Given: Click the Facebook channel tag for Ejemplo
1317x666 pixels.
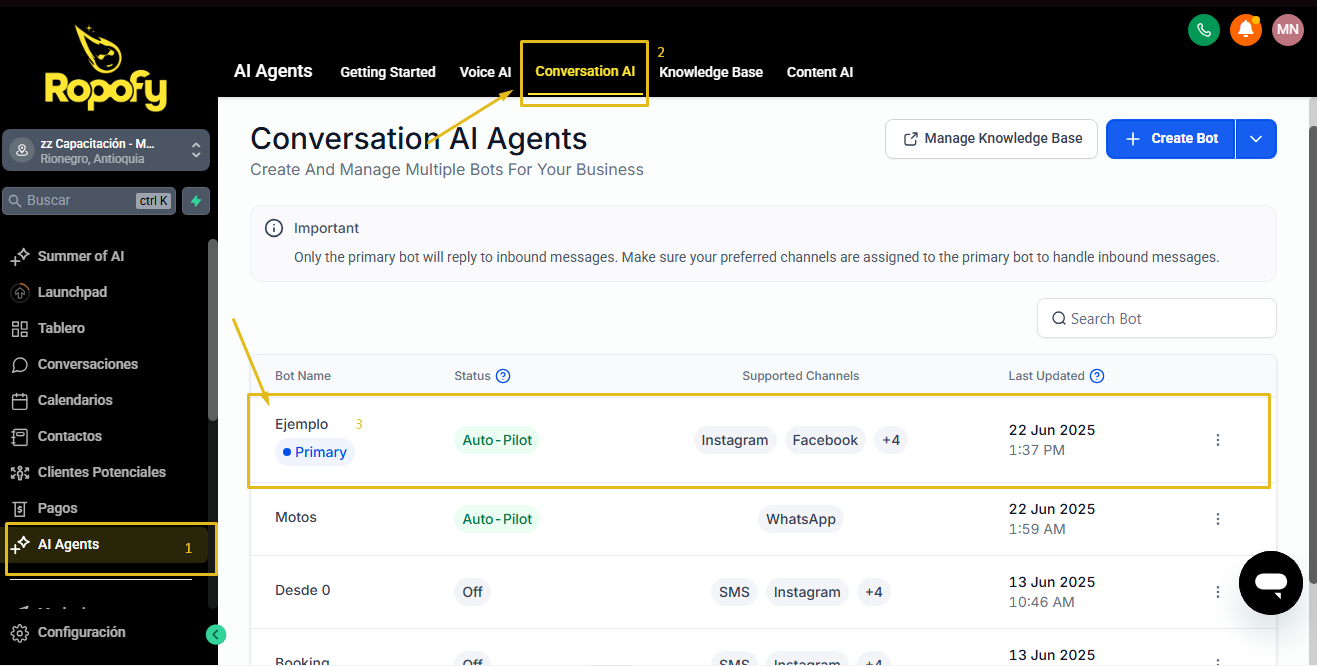Looking at the screenshot, I should click(825, 440).
